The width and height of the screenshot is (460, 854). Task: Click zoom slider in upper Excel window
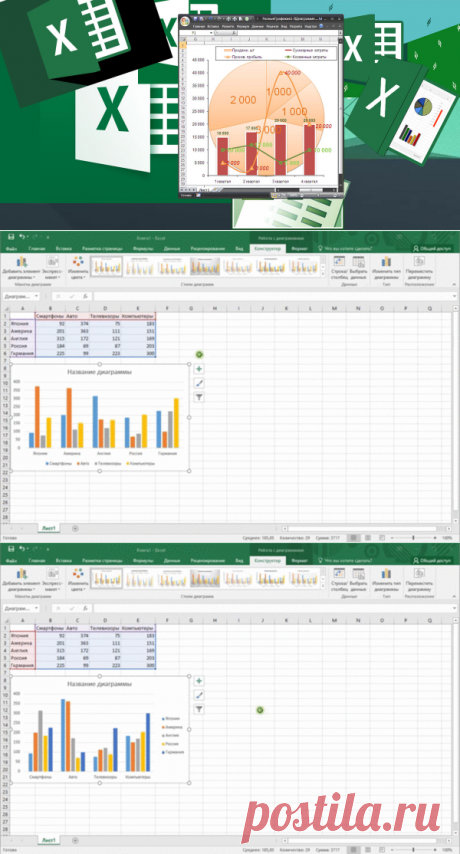pyautogui.click(x=413, y=538)
